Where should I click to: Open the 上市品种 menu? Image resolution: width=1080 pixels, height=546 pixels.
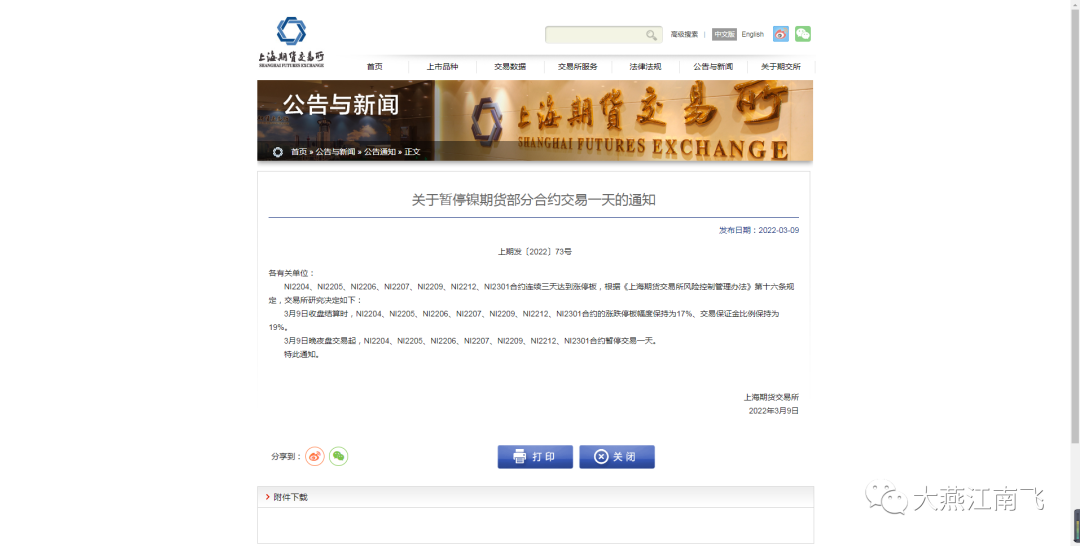442,67
